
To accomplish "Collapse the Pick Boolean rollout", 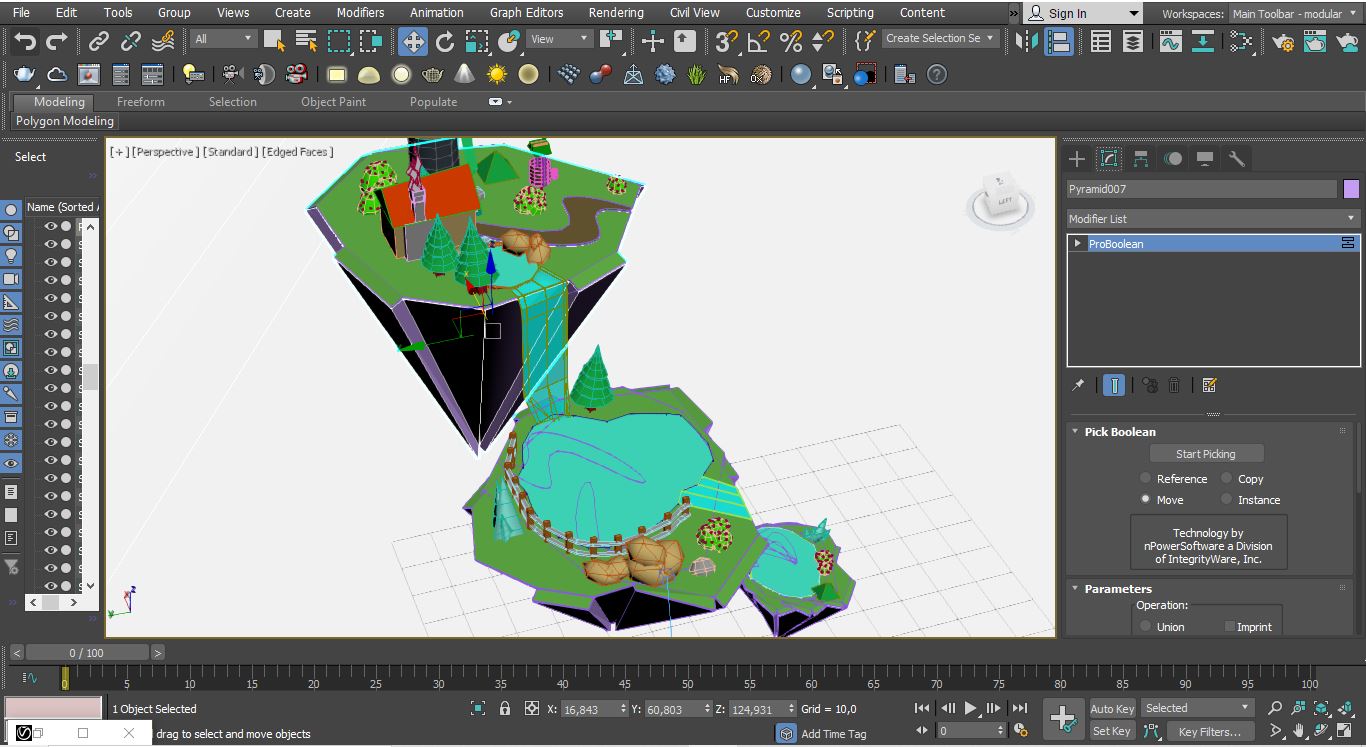I will 1119,432.
